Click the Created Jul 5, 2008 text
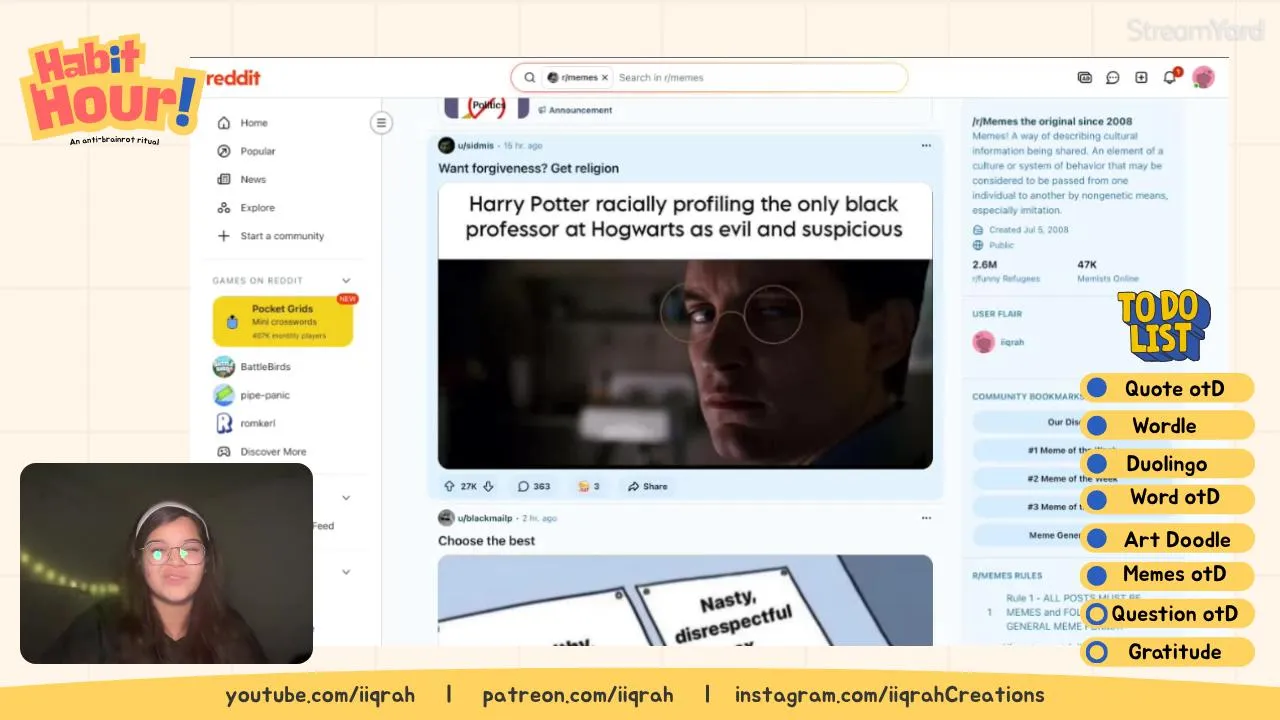 (1028, 230)
